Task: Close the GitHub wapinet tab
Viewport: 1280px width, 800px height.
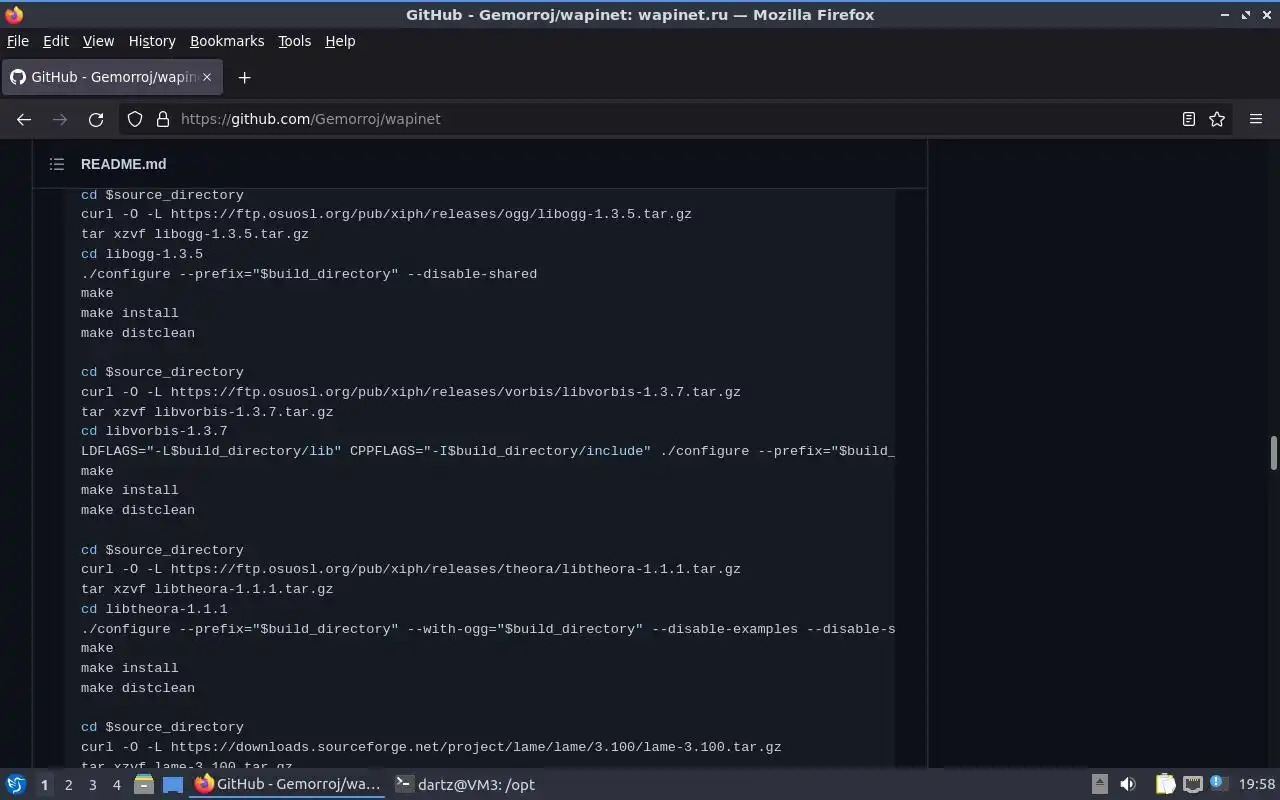Action: coord(207,77)
